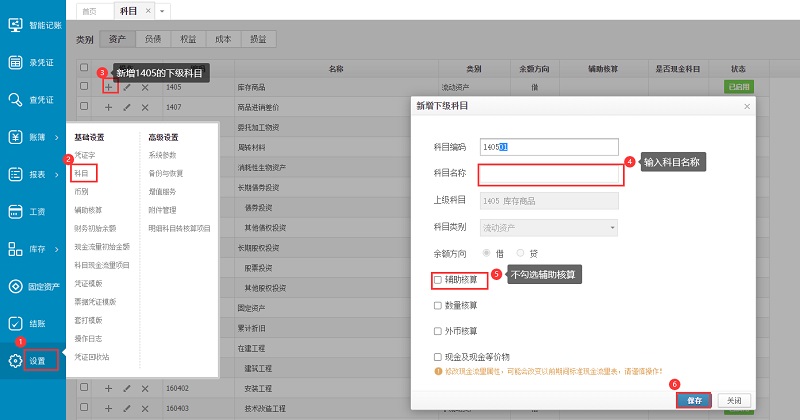
Task: Open the 智能记账 sidebar icon
Action: click(x=15, y=22)
